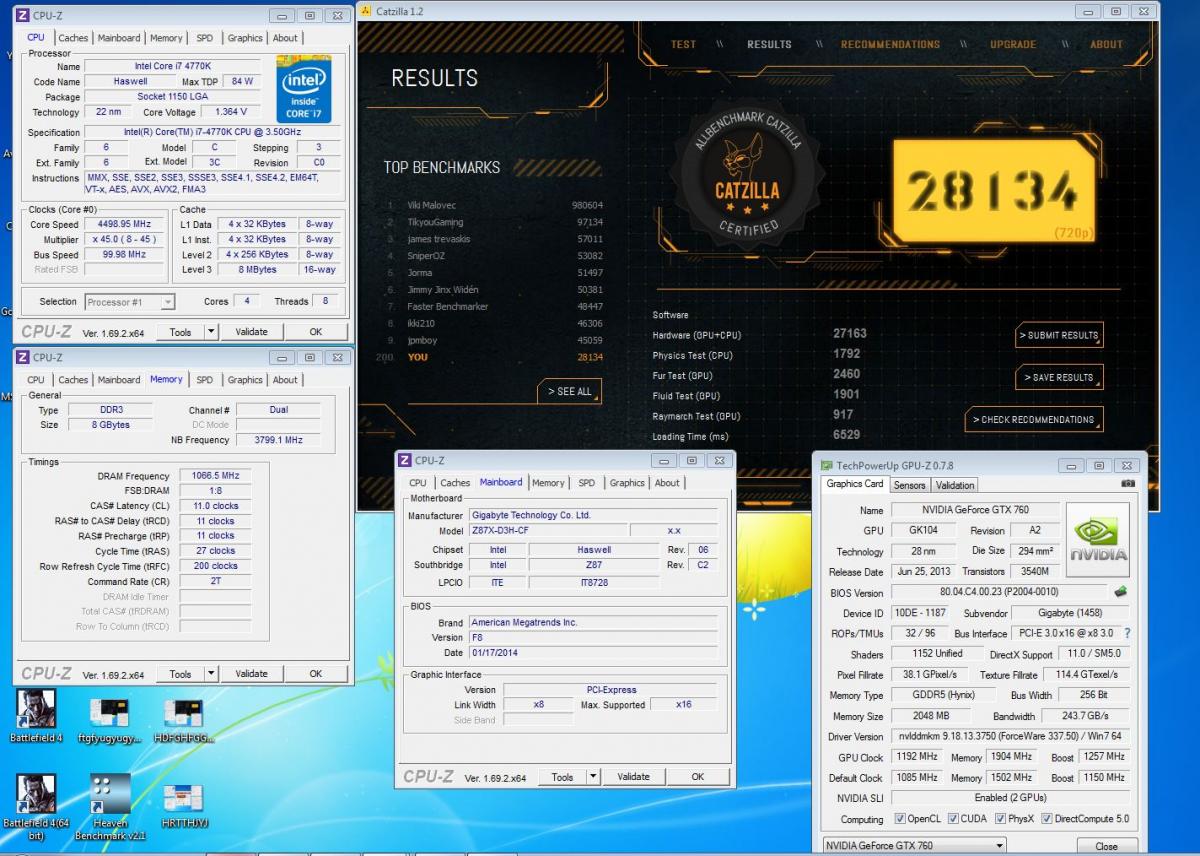Select SniperOZ entry in top benchmarks

coord(495,256)
